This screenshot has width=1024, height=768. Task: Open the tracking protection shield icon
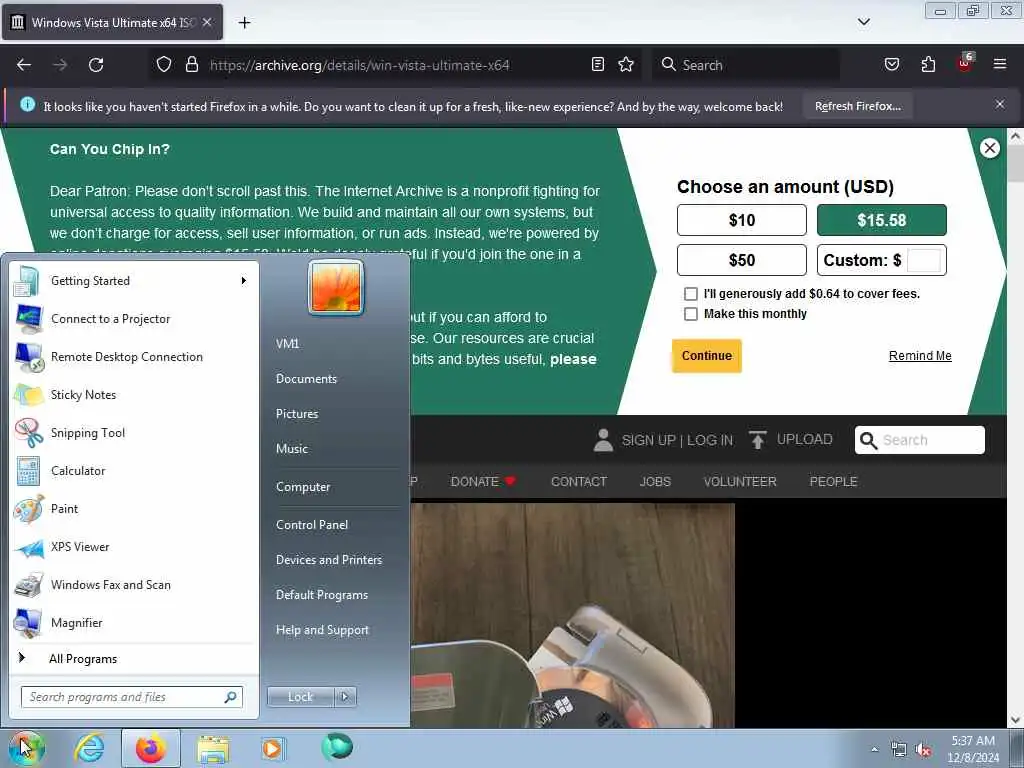164,65
